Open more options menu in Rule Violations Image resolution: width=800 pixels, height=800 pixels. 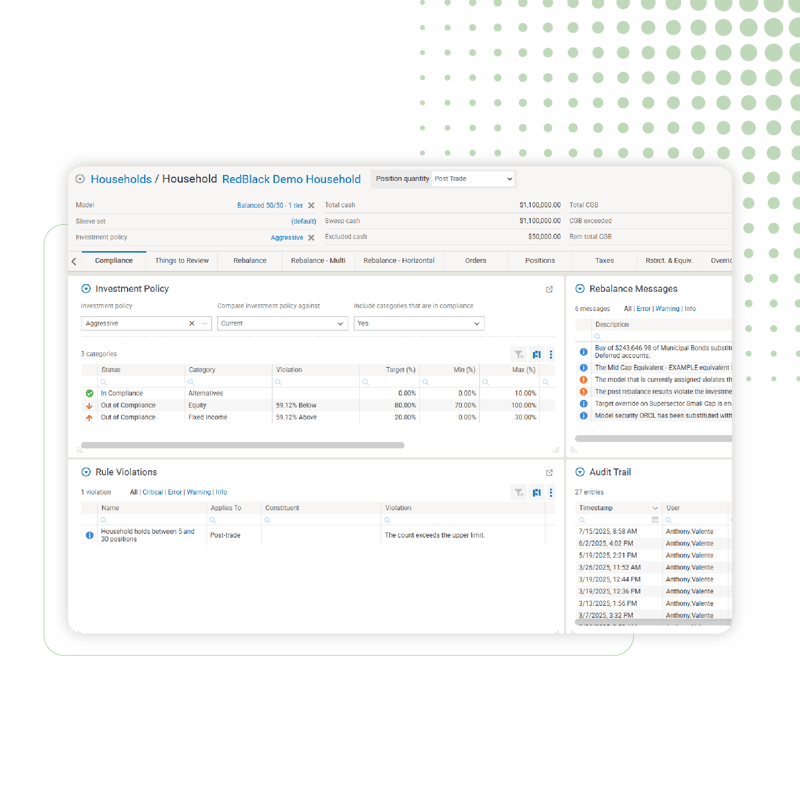pyautogui.click(x=550, y=492)
